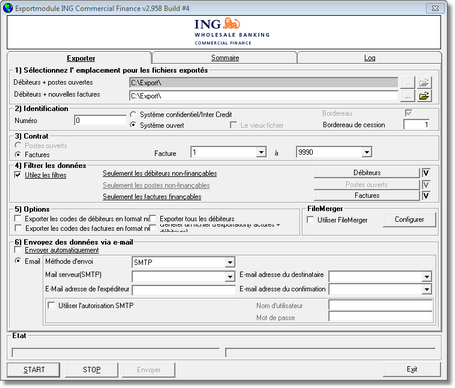Toggle Le vieux fichier checkbox
This screenshot has height=388, width=455.
coord(233,125)
